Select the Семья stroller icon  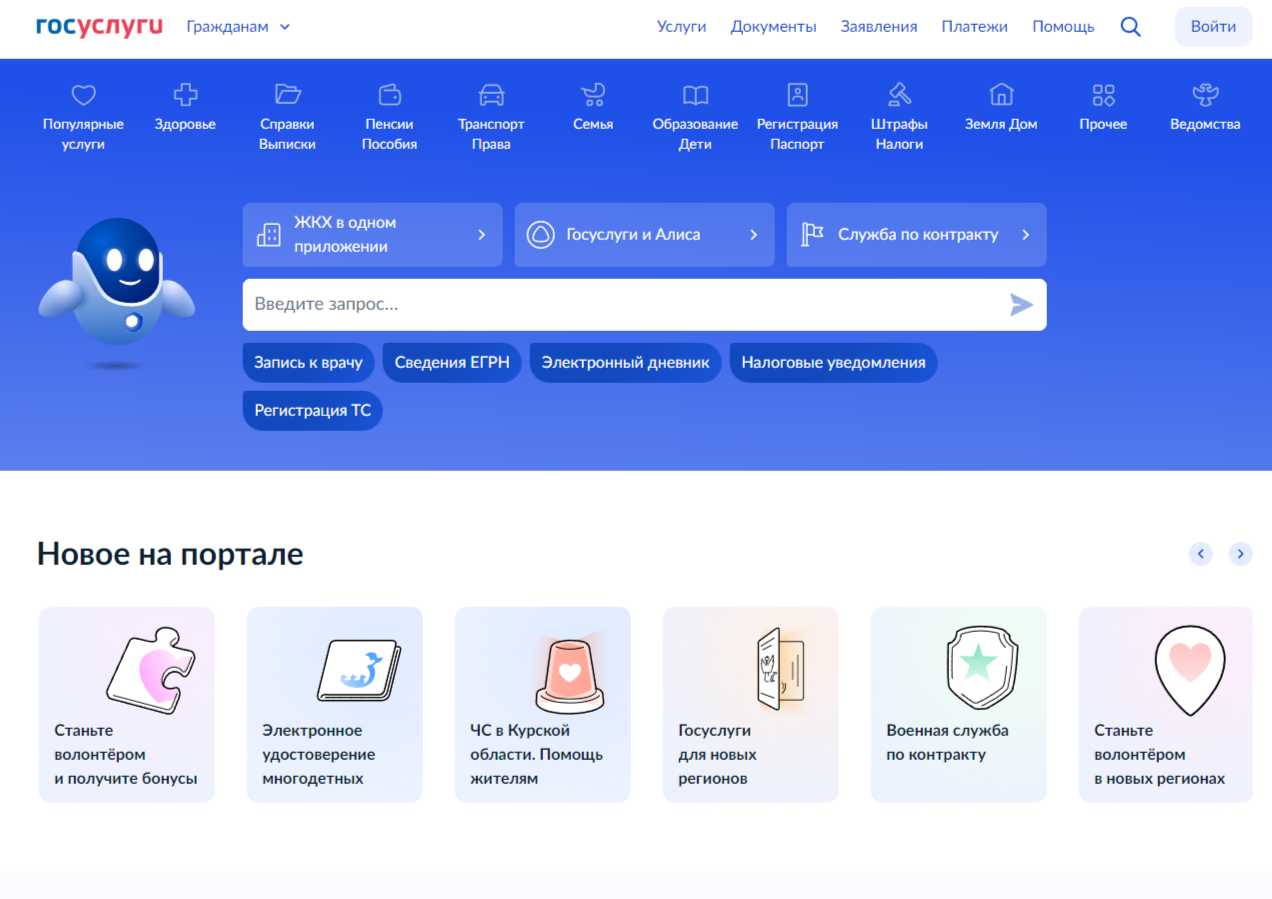593,95
